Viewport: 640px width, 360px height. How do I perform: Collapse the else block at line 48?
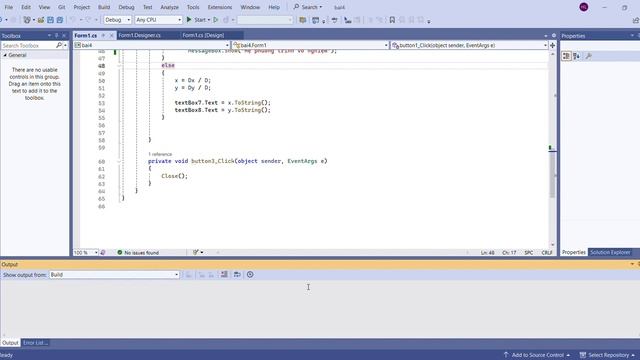[119, 65]
